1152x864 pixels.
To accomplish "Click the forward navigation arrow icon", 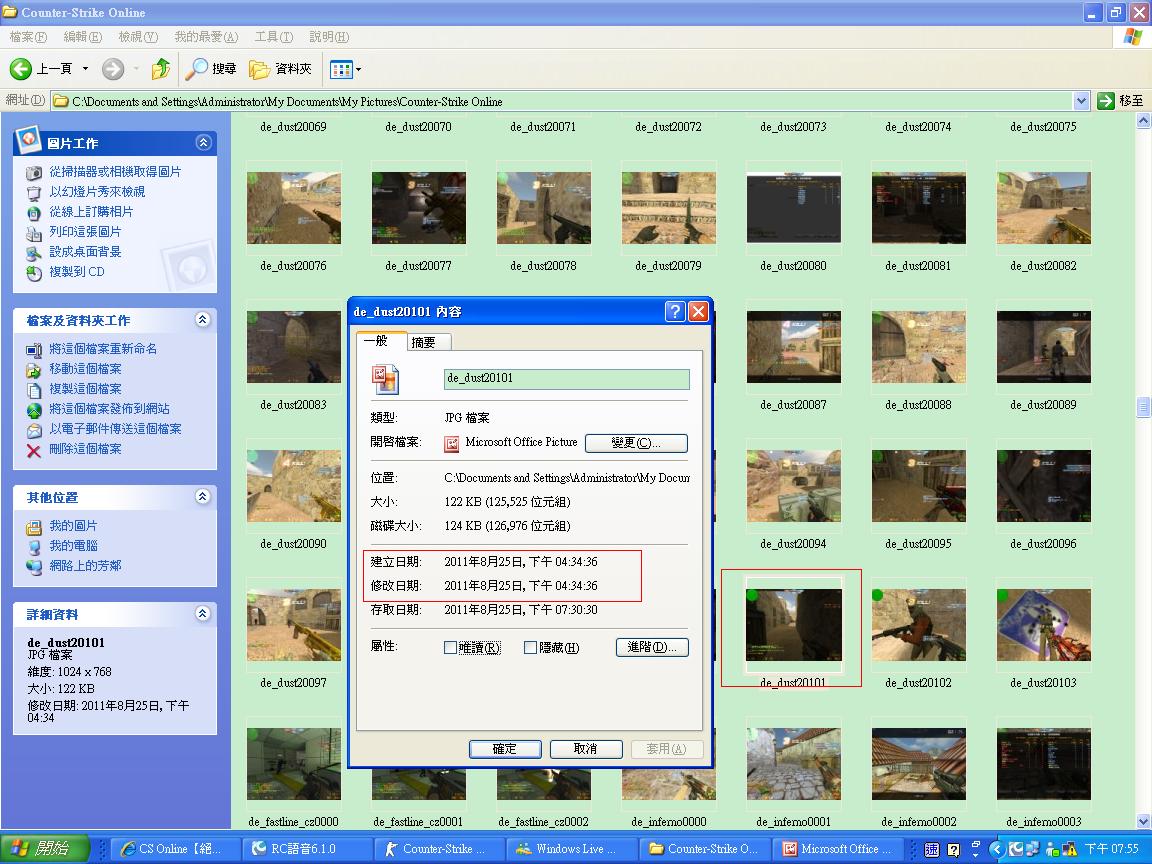I will [x=112, y=69].
